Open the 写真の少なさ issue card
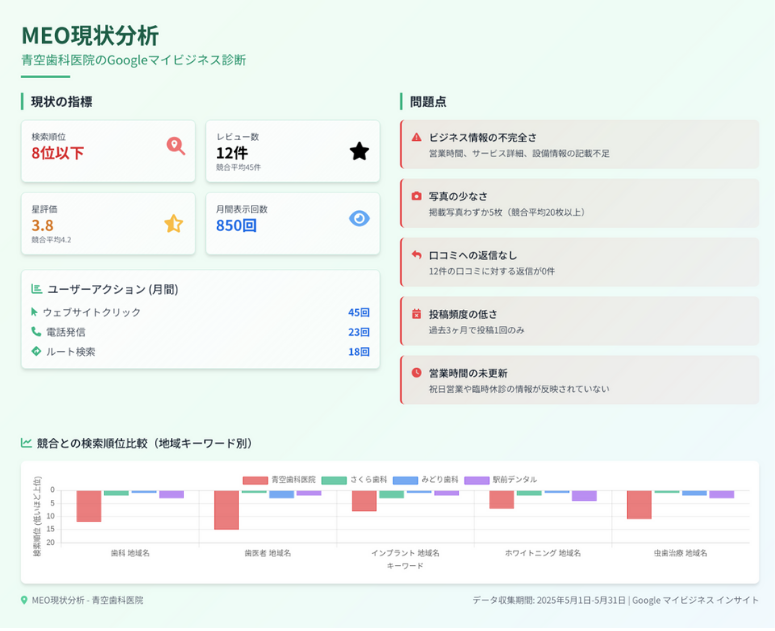The width and height of the screenshot is (775, 631). (579, 203)
